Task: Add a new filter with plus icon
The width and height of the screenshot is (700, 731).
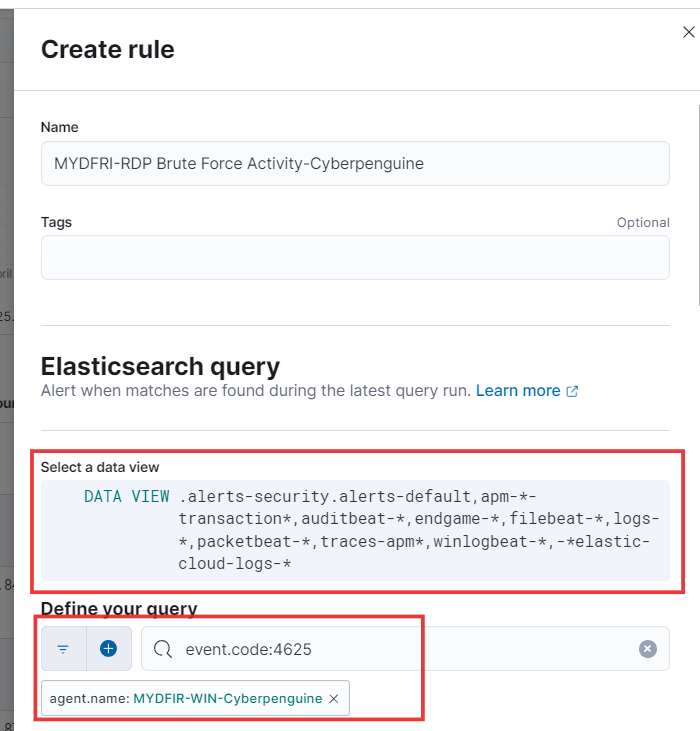Action: pos(109,648)
